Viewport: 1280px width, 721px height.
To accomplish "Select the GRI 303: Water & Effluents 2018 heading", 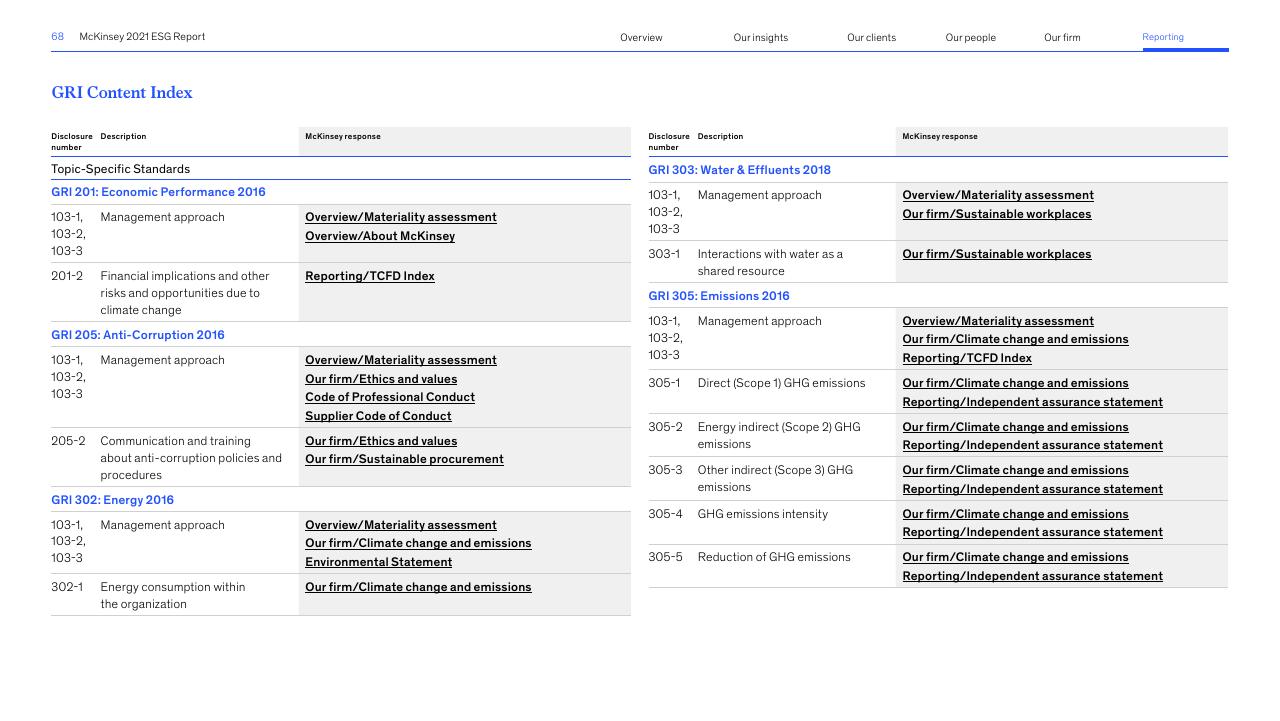I will pyautogui.click(x=739, y=170).
